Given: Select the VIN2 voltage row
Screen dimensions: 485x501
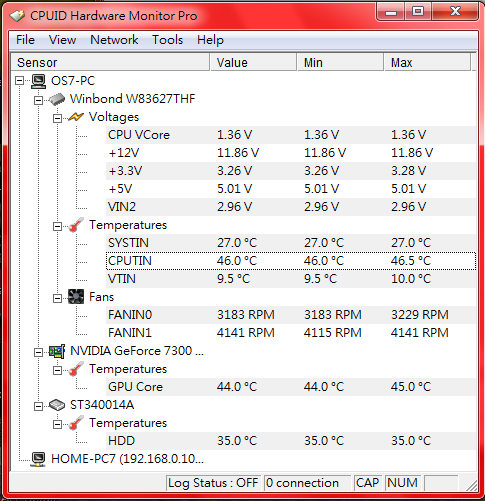Looking at the screenshot, I should click(x=291, y=207).
